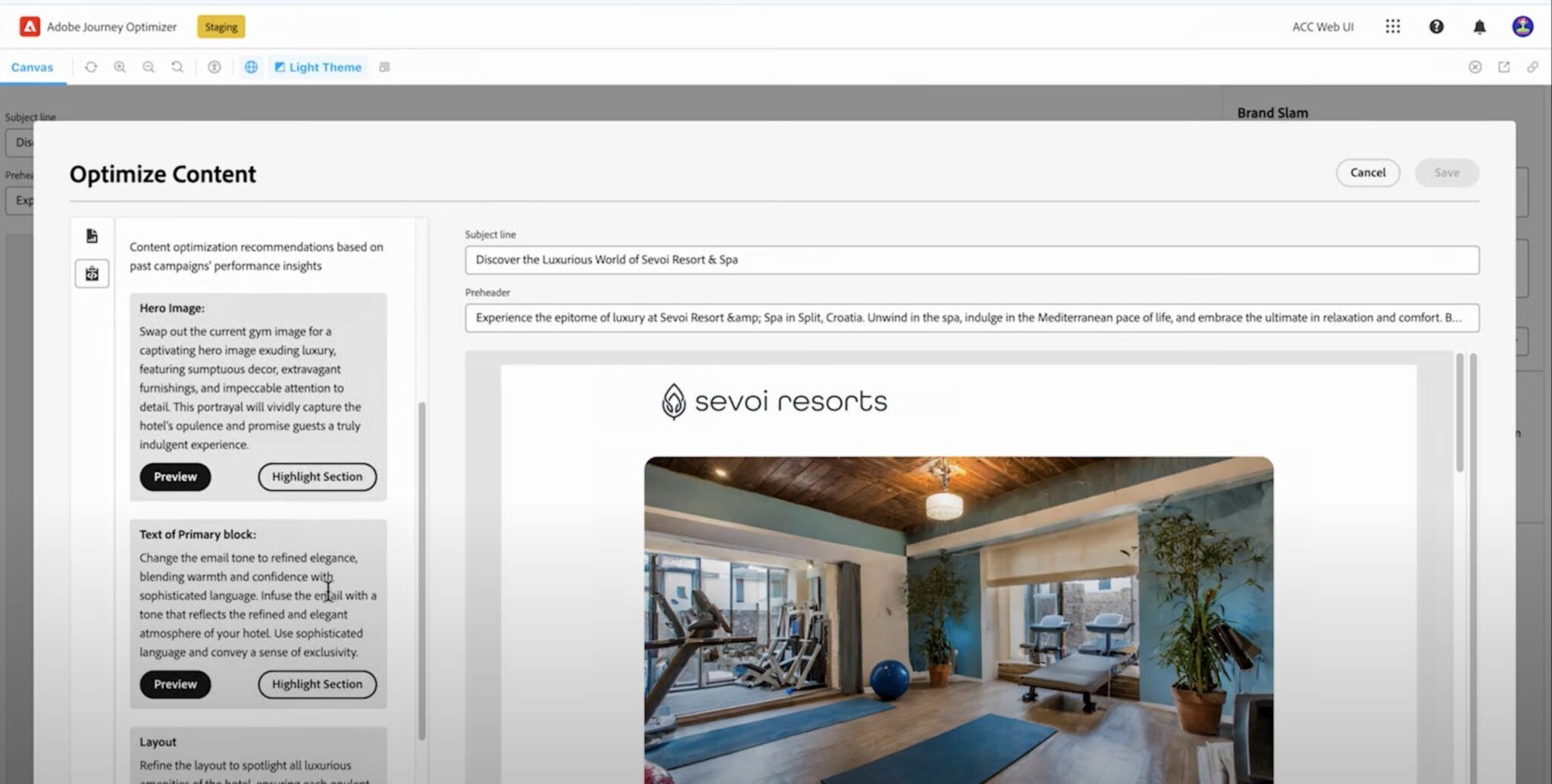
Task: Preview the Hero Image recommendation
Action: click(x=175, y=476)
